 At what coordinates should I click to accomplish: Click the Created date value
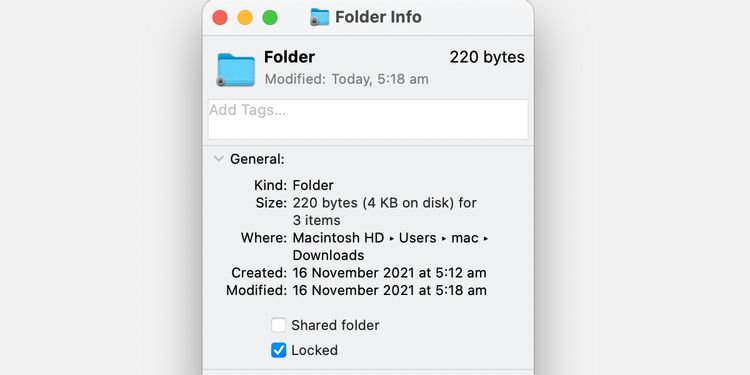[x=389, y=273]
